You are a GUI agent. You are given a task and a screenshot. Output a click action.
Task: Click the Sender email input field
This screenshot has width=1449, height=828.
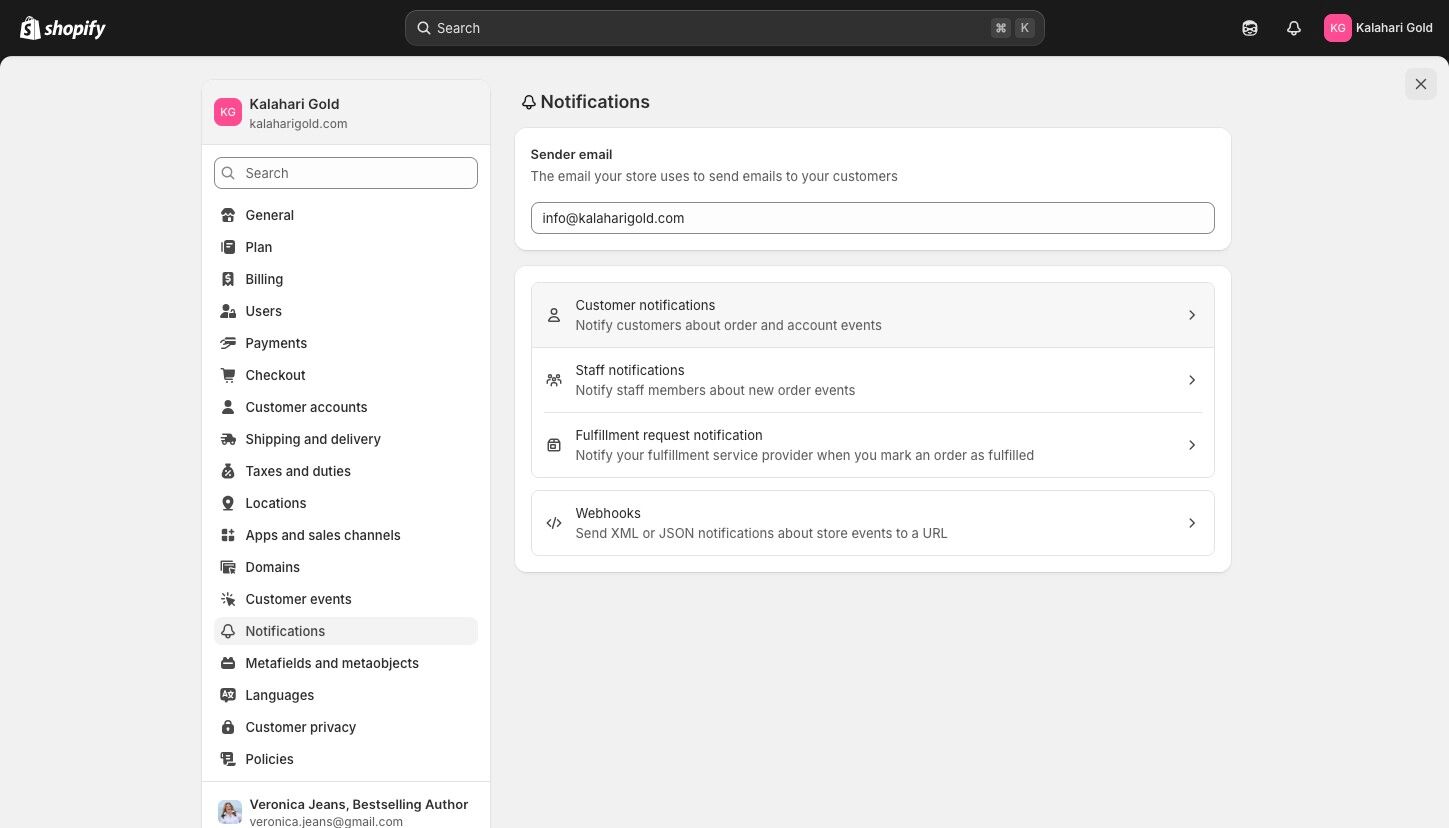(x=872, y=218)
